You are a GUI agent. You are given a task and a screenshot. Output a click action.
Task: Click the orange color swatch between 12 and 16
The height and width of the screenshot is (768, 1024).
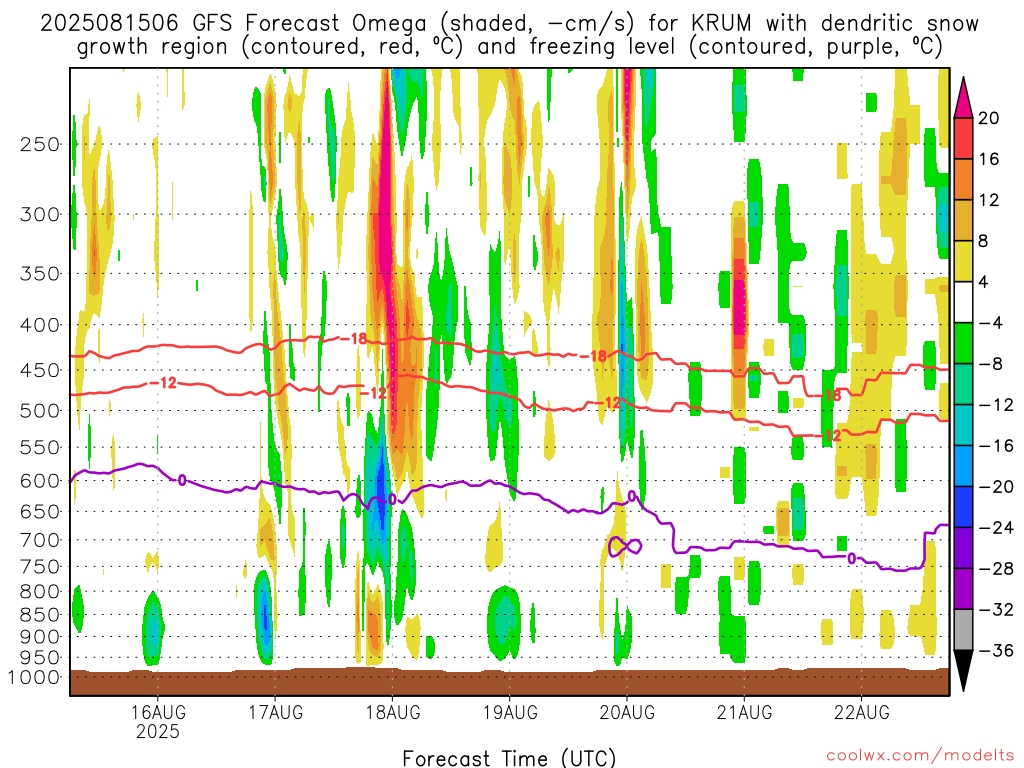963,180
